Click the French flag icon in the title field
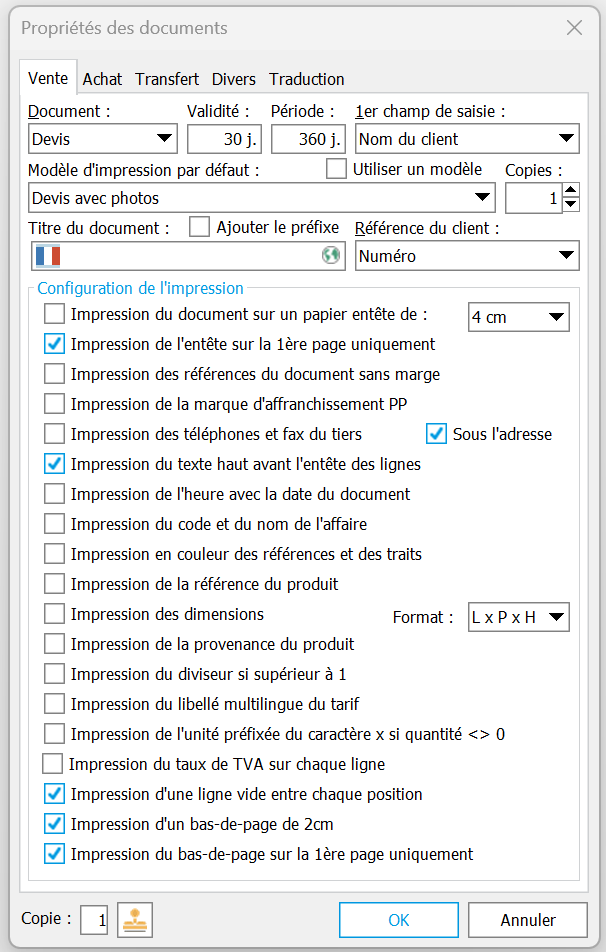The image size is (606, 952). coord(48,256)
